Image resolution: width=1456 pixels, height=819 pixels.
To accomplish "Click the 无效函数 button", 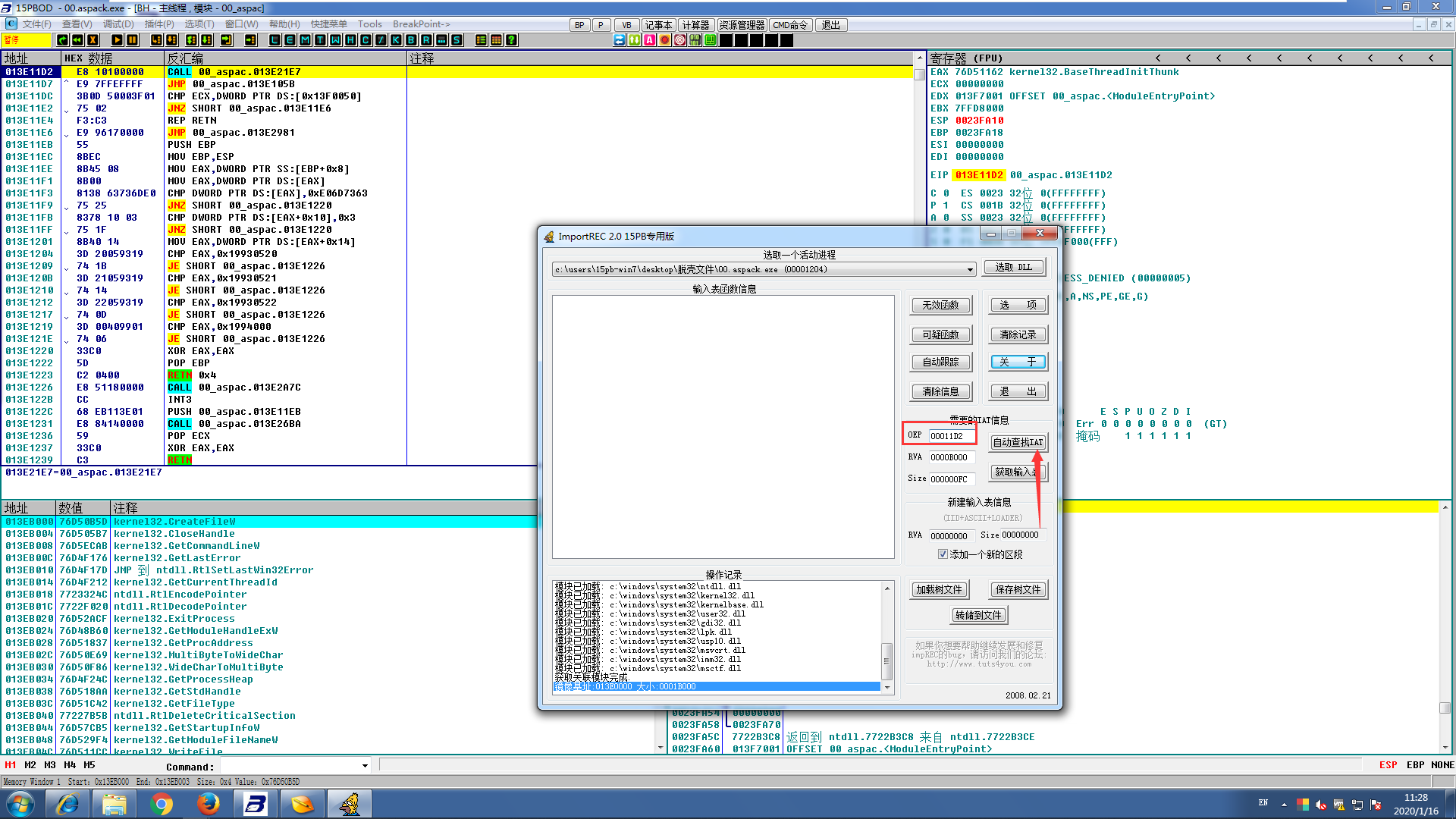I will click(940, 305).
